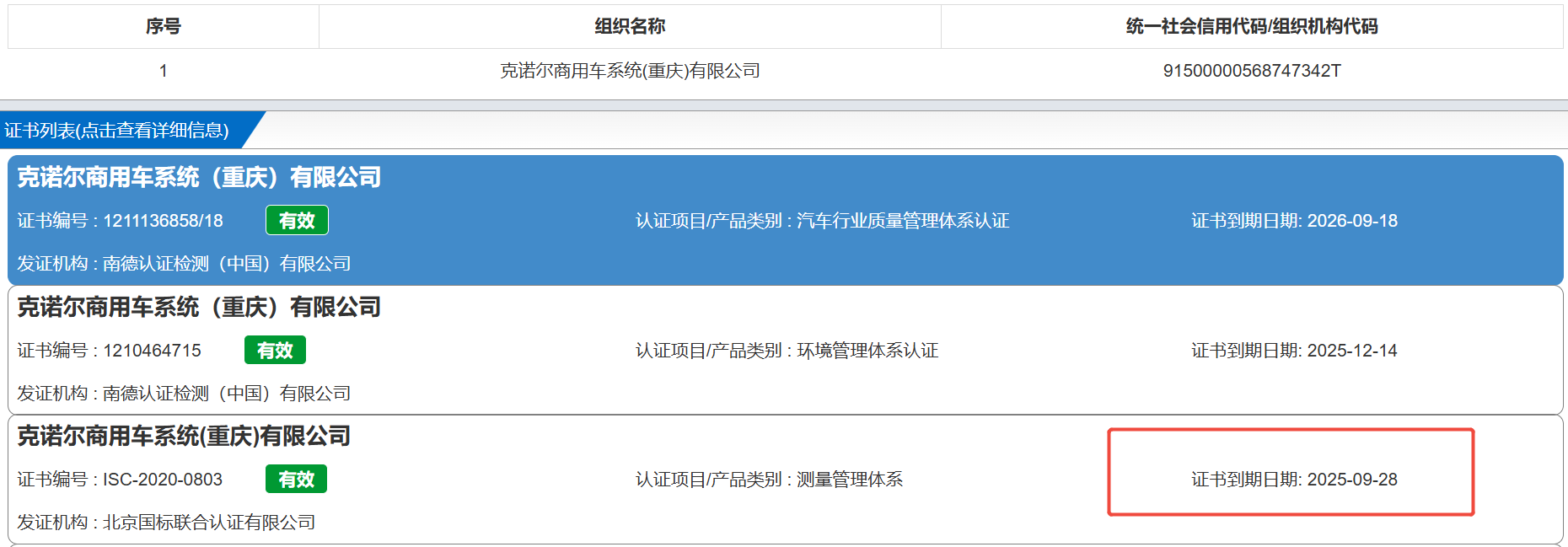The height and width of the screenshot is (547, 1568).
Task: Click 有效 badge beside certificate 1210464715
Action: point(275,350)
